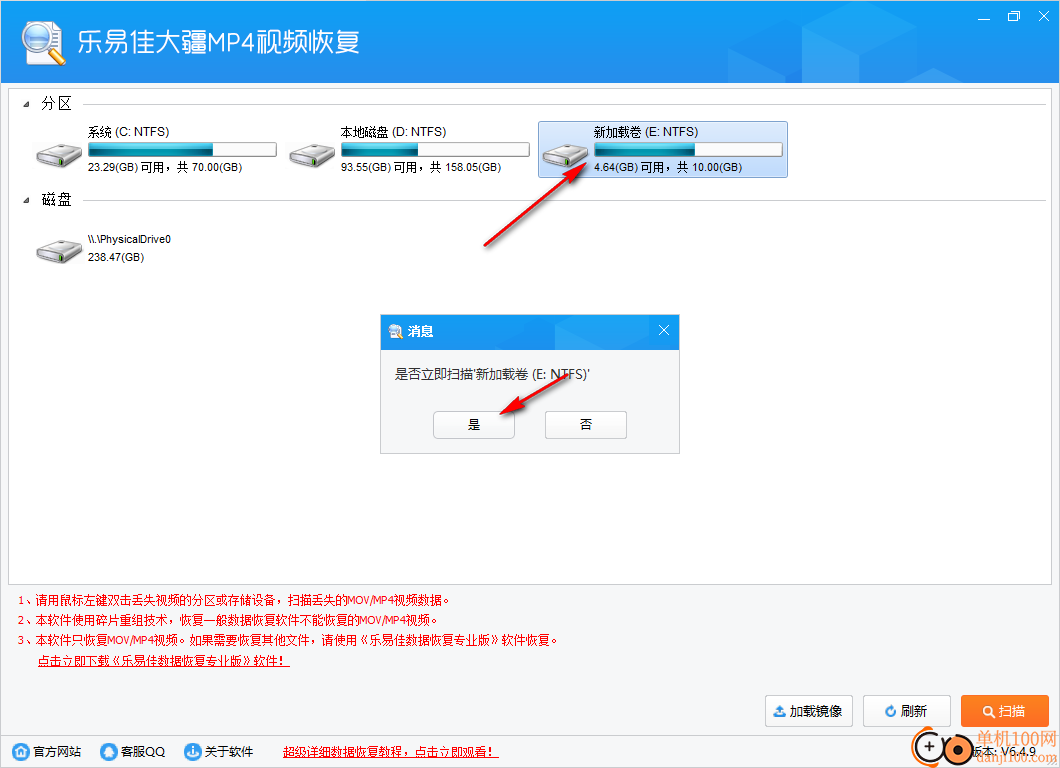Click the \\.\PhysicalDrive0 label
Screen dimensions: 1060x768
(129, 239)
